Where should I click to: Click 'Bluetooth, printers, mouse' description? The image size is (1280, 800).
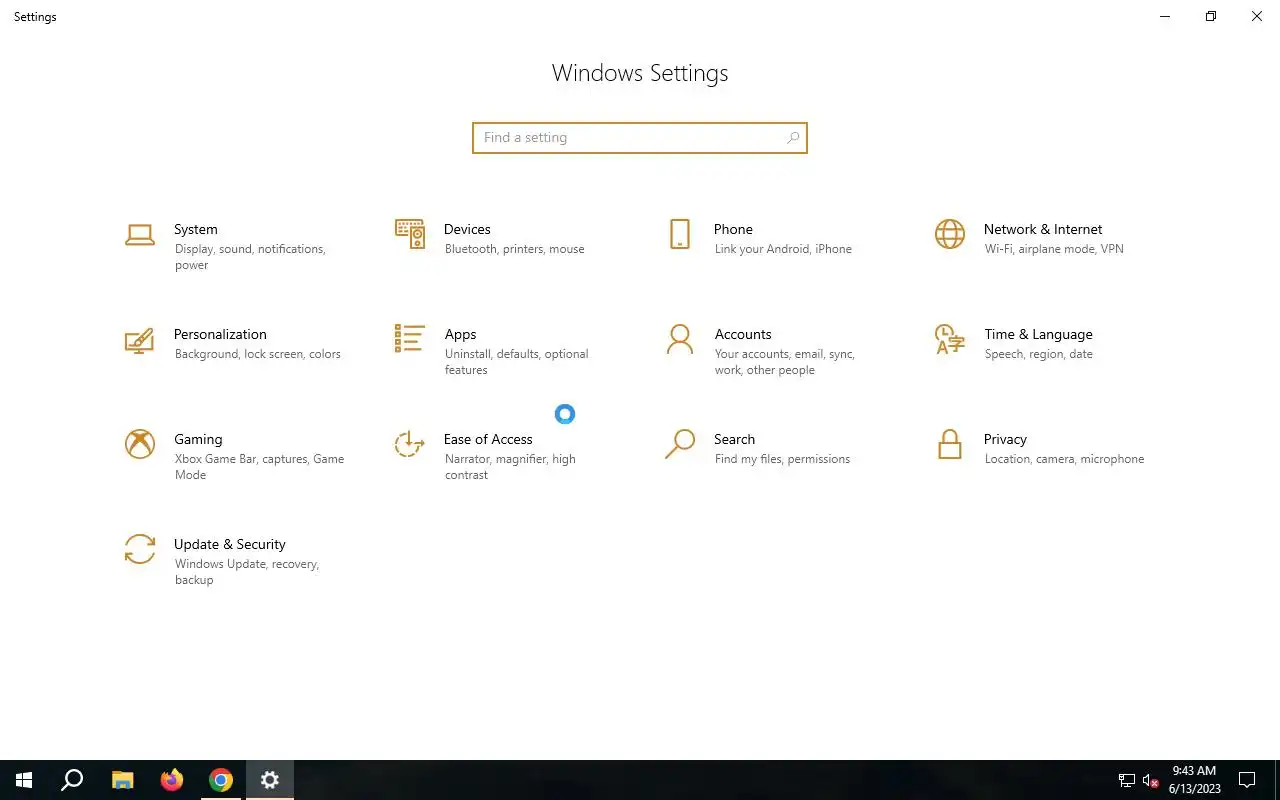(514, 249)
